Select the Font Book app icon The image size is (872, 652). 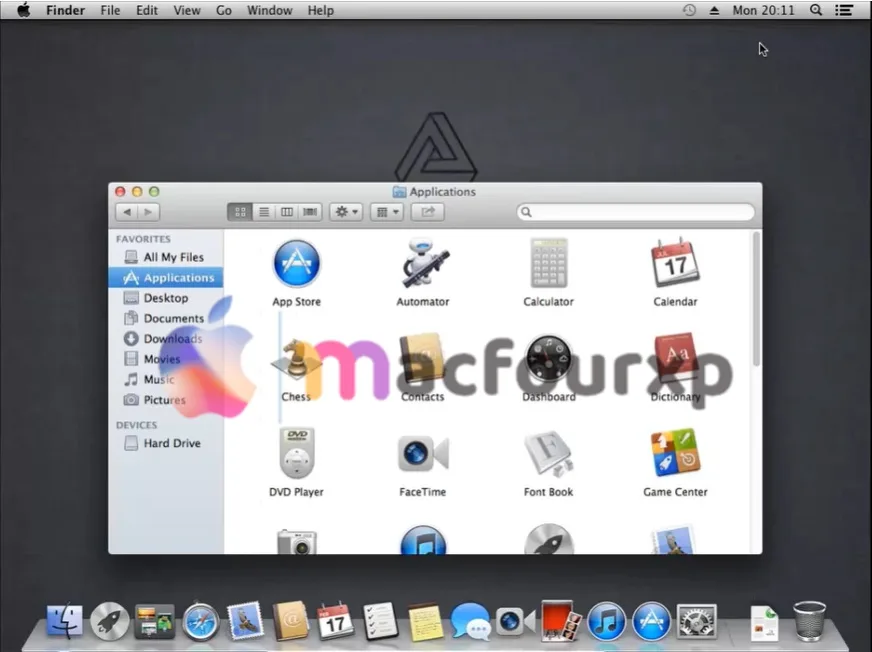pos(548,453)
